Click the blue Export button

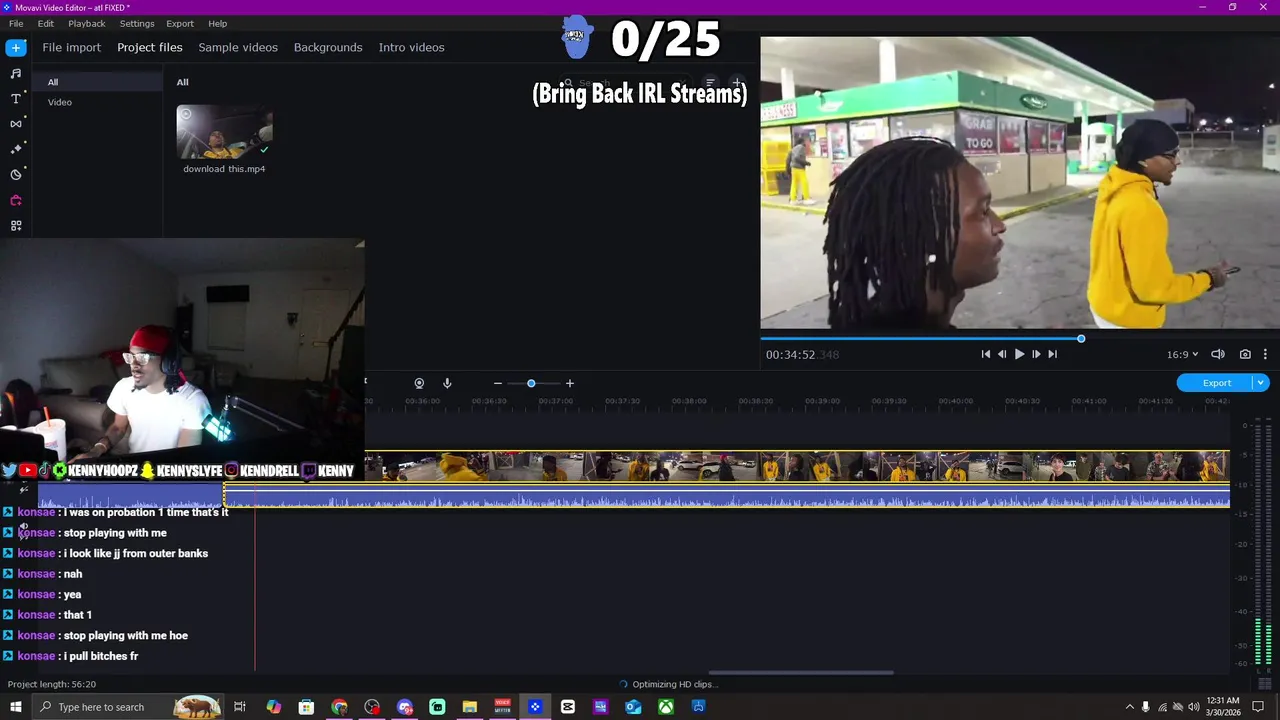point(1216,383)
